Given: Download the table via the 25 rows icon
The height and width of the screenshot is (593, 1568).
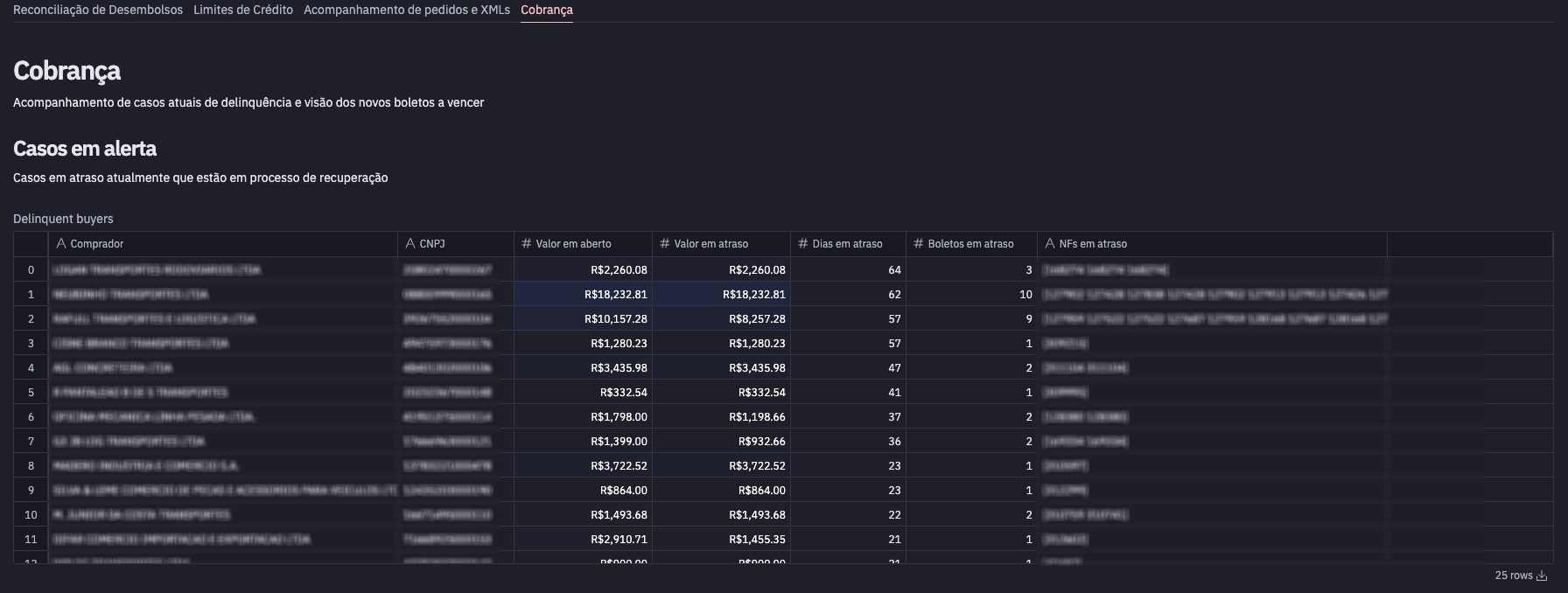Looking at the screenshot, I should [1542, 576].
